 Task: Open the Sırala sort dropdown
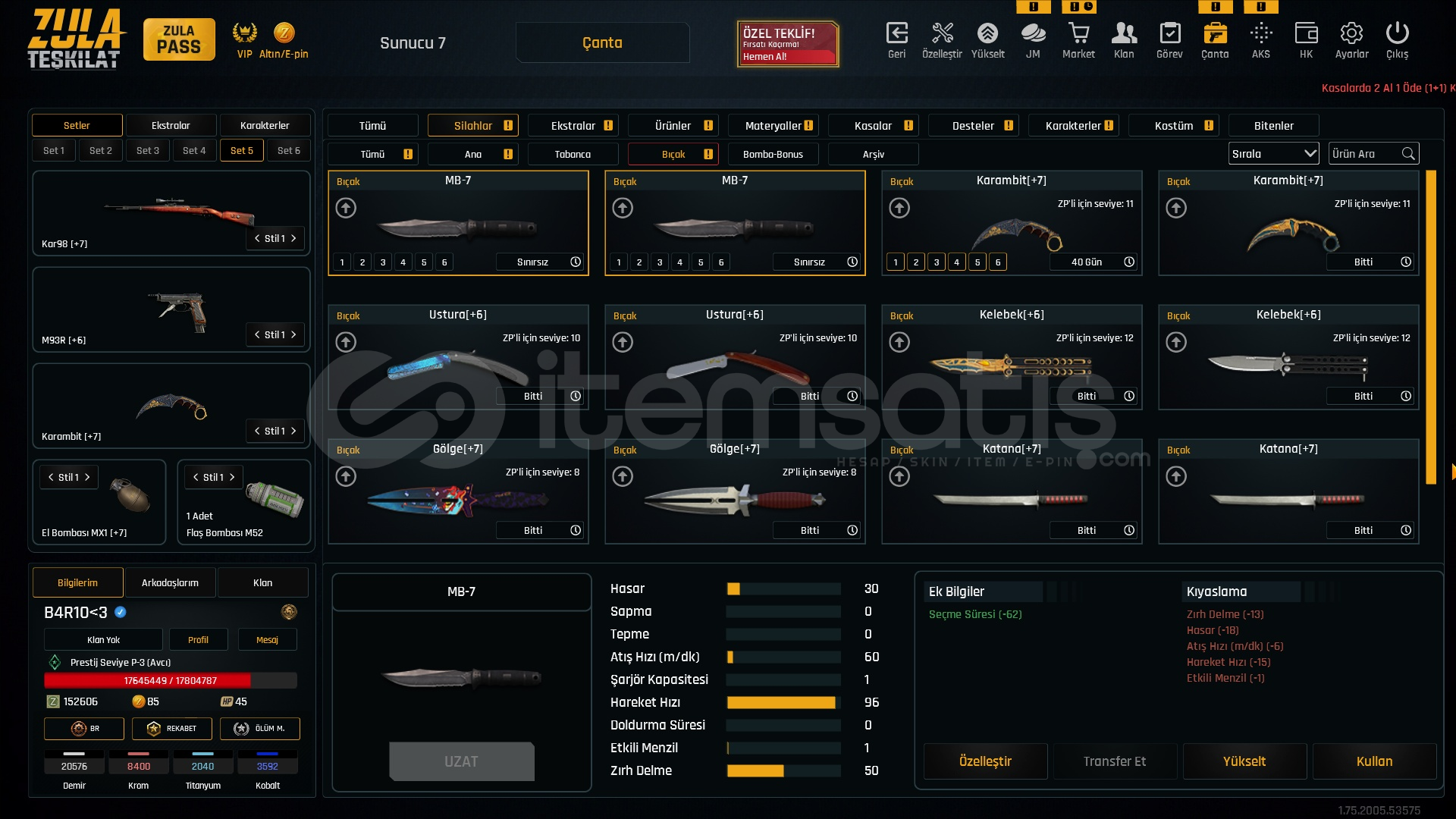pos(1273,153)
